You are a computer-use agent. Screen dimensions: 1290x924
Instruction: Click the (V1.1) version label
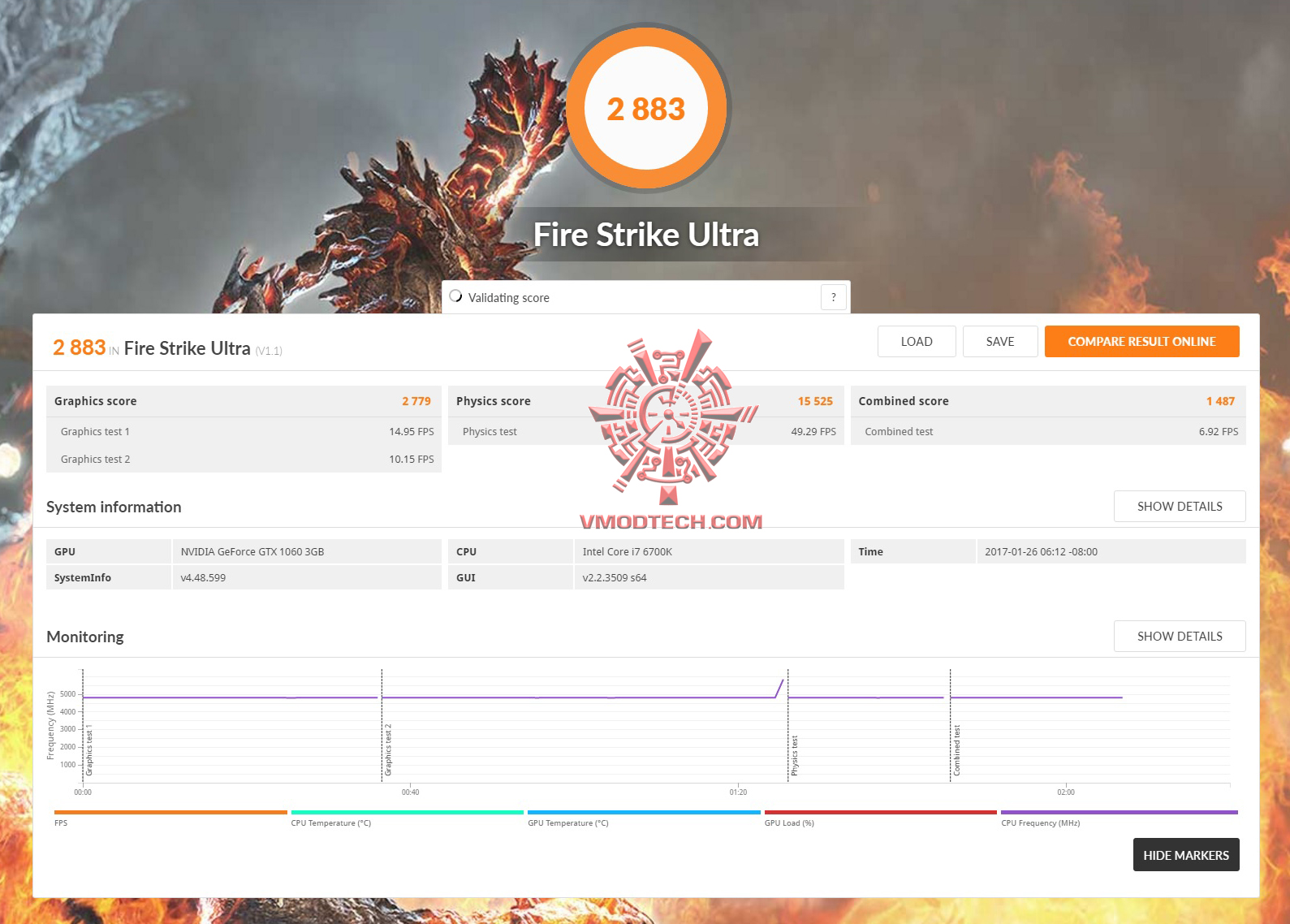[x=269, y=351]
